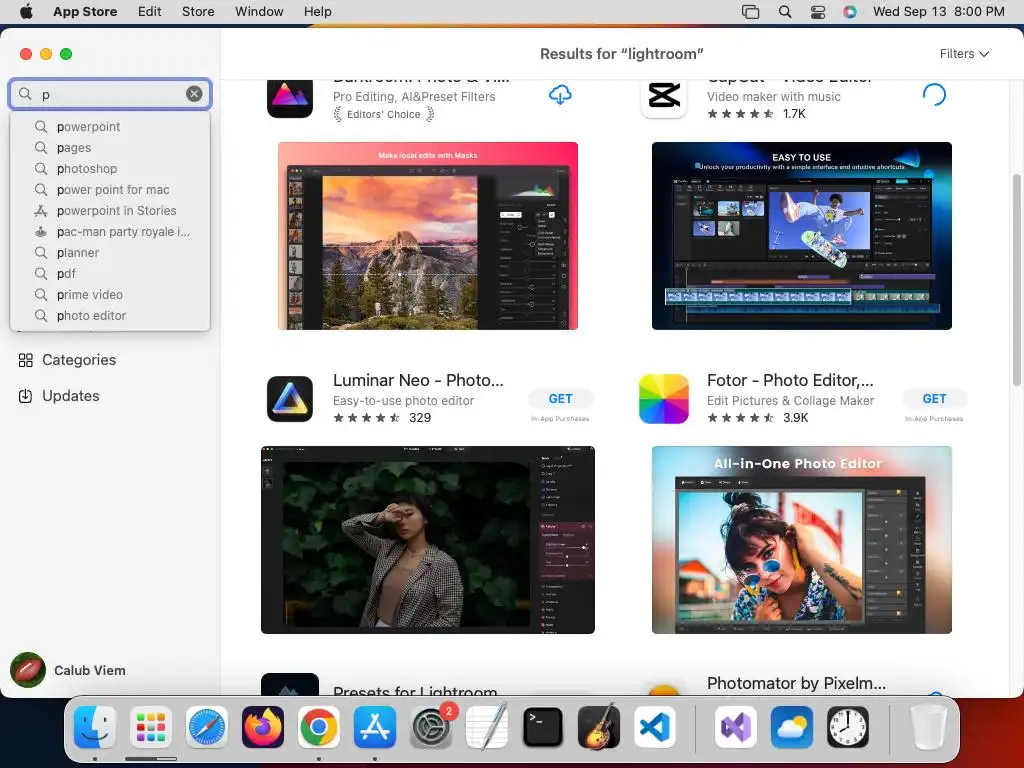Clear the search field with X button
This screenshot has height=768, width=1024.
tap(194, 94)
